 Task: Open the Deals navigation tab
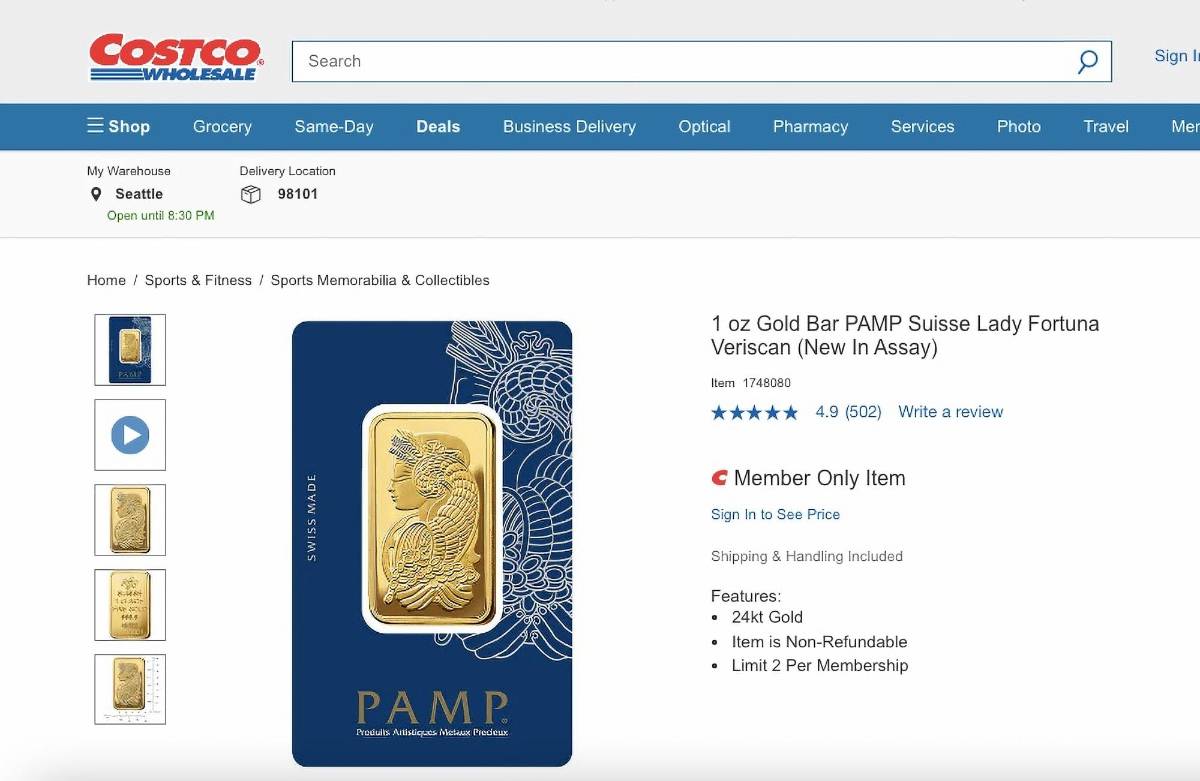pos(438,126)
